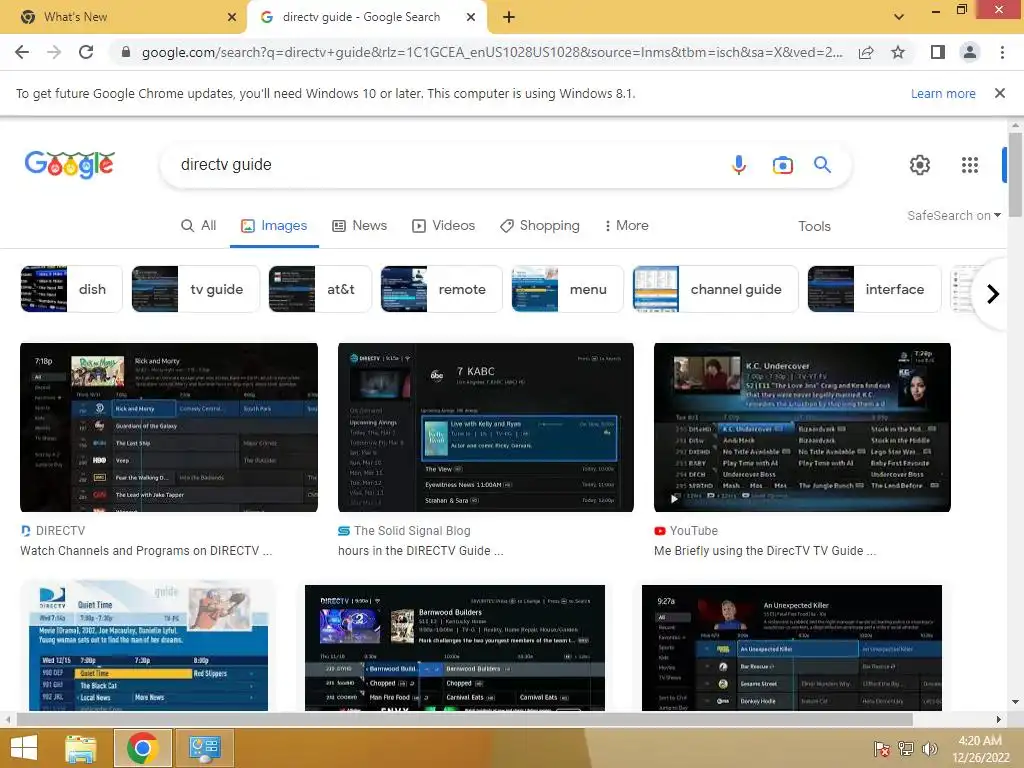Open the Chrome three-dot menu
The width and height of the screenshot is (1024, 768).
pyautogui.click(x=1002, y=52)
